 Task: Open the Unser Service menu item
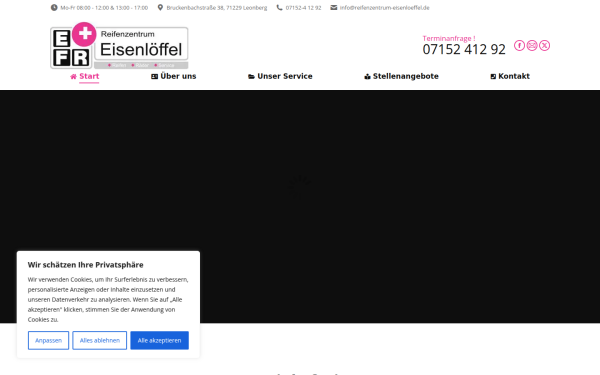point(285,76)
